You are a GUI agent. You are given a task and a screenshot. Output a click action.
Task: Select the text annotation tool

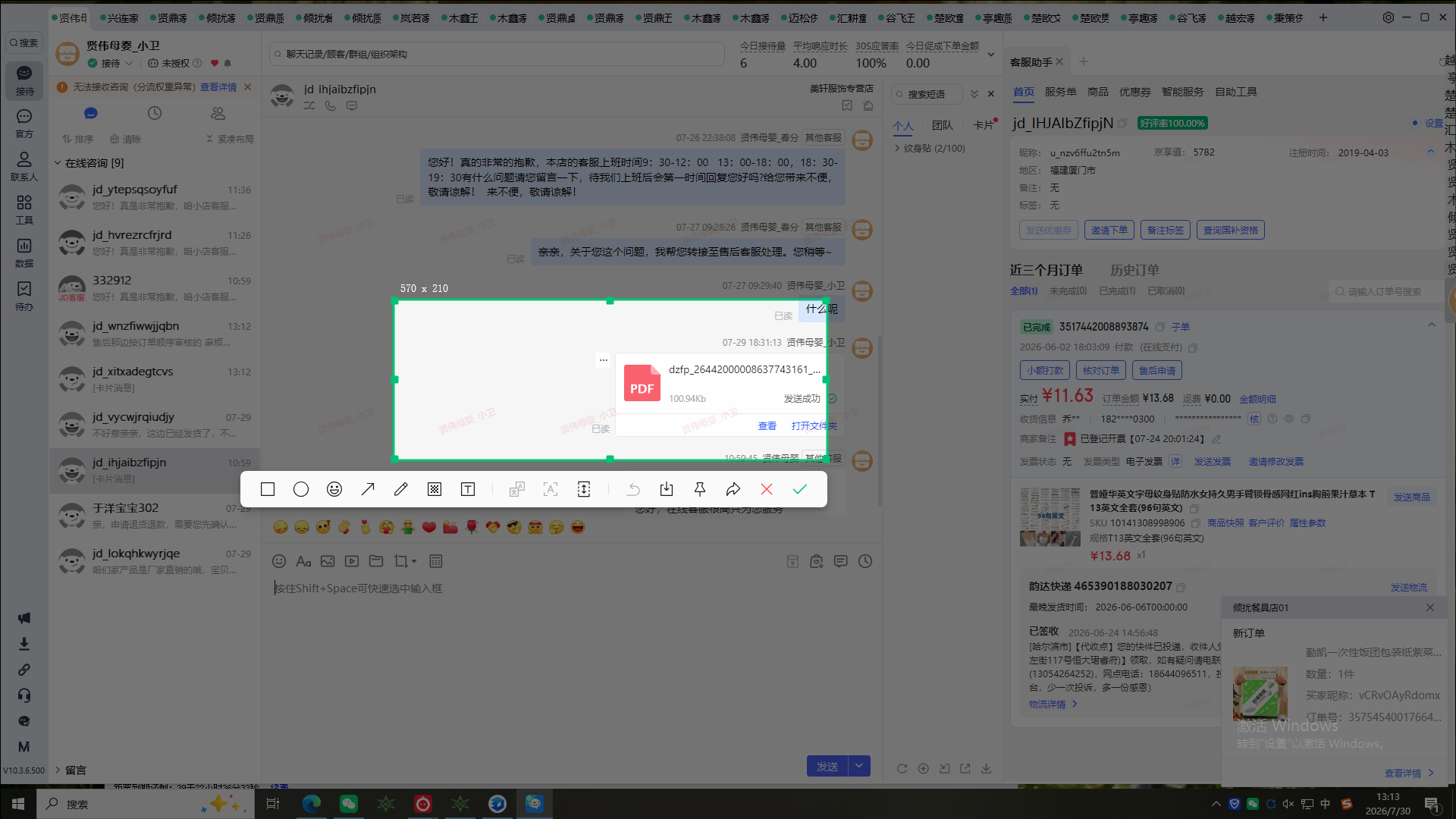468,489
